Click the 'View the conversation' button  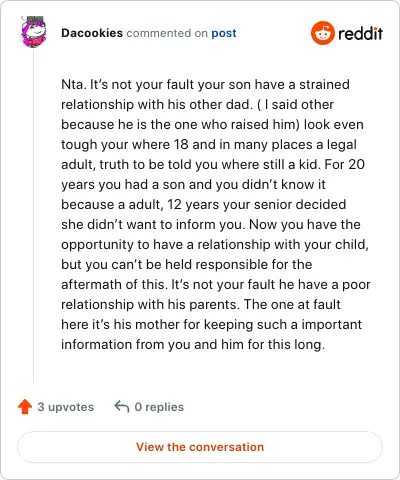click(x=200, y=447)
